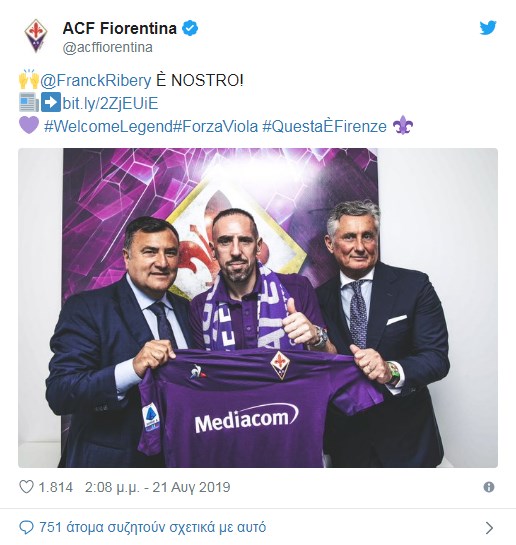This screenshot has height=545, width=516.
Task: Click the #QuestaÈFirenze hashtag
Action: [x=325, y=127]
